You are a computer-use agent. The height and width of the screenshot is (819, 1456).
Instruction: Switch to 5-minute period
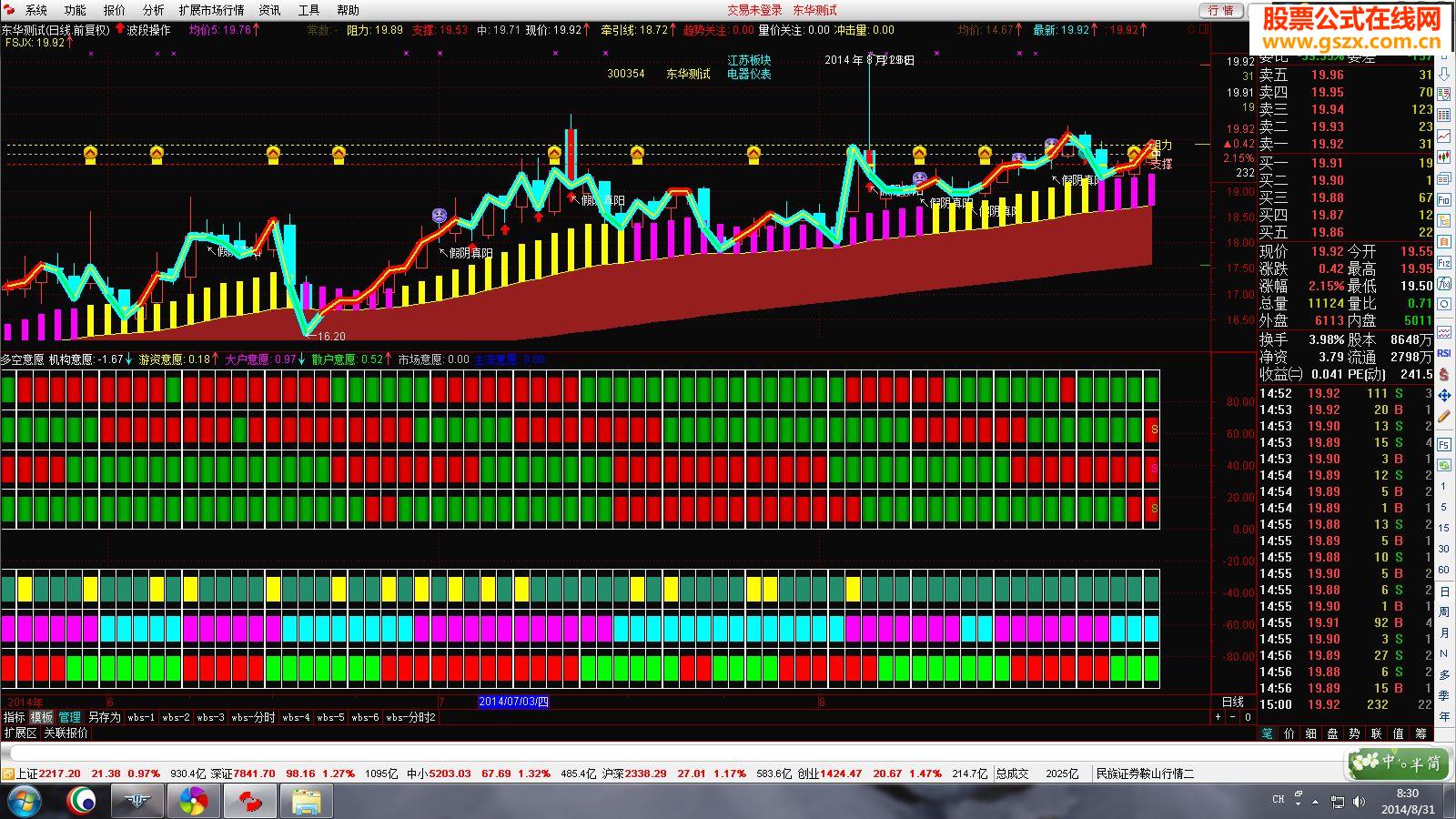tap(1443, 508)
